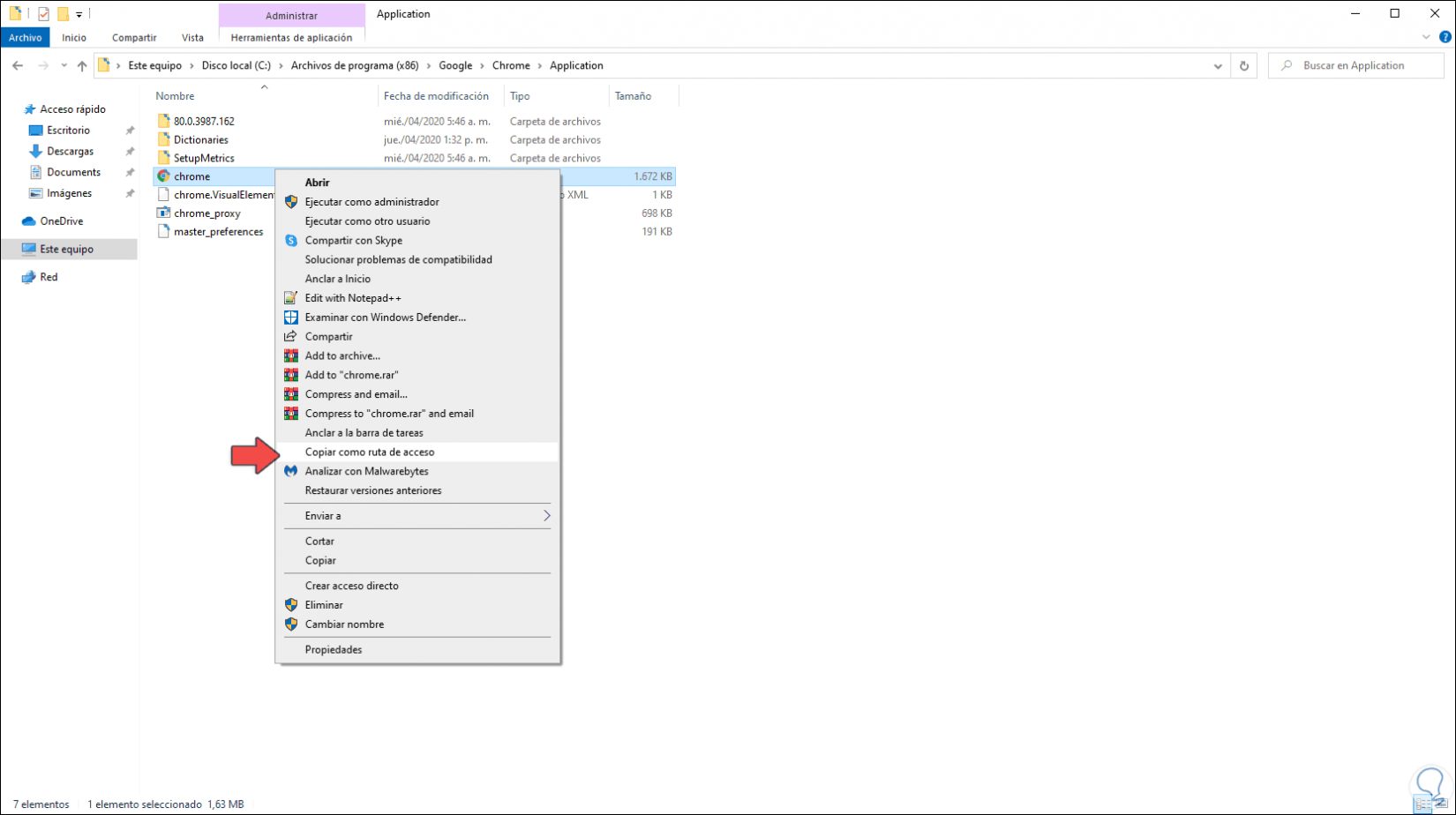The width and height of the screenshot is (1456, 815).
Task: Click the WinRAR icon beside Add to archive
Action: pos(291,356)
